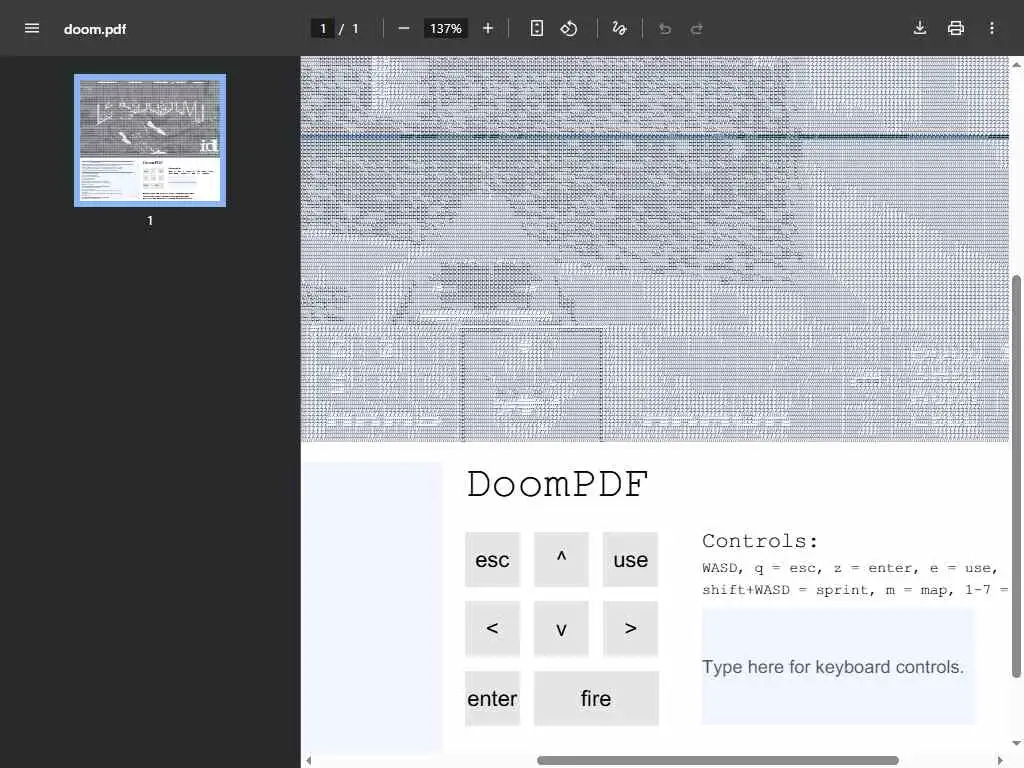Screen dimensions: 1024x768
Task: Click the scroll right arrow
Action: (1000, 760)
